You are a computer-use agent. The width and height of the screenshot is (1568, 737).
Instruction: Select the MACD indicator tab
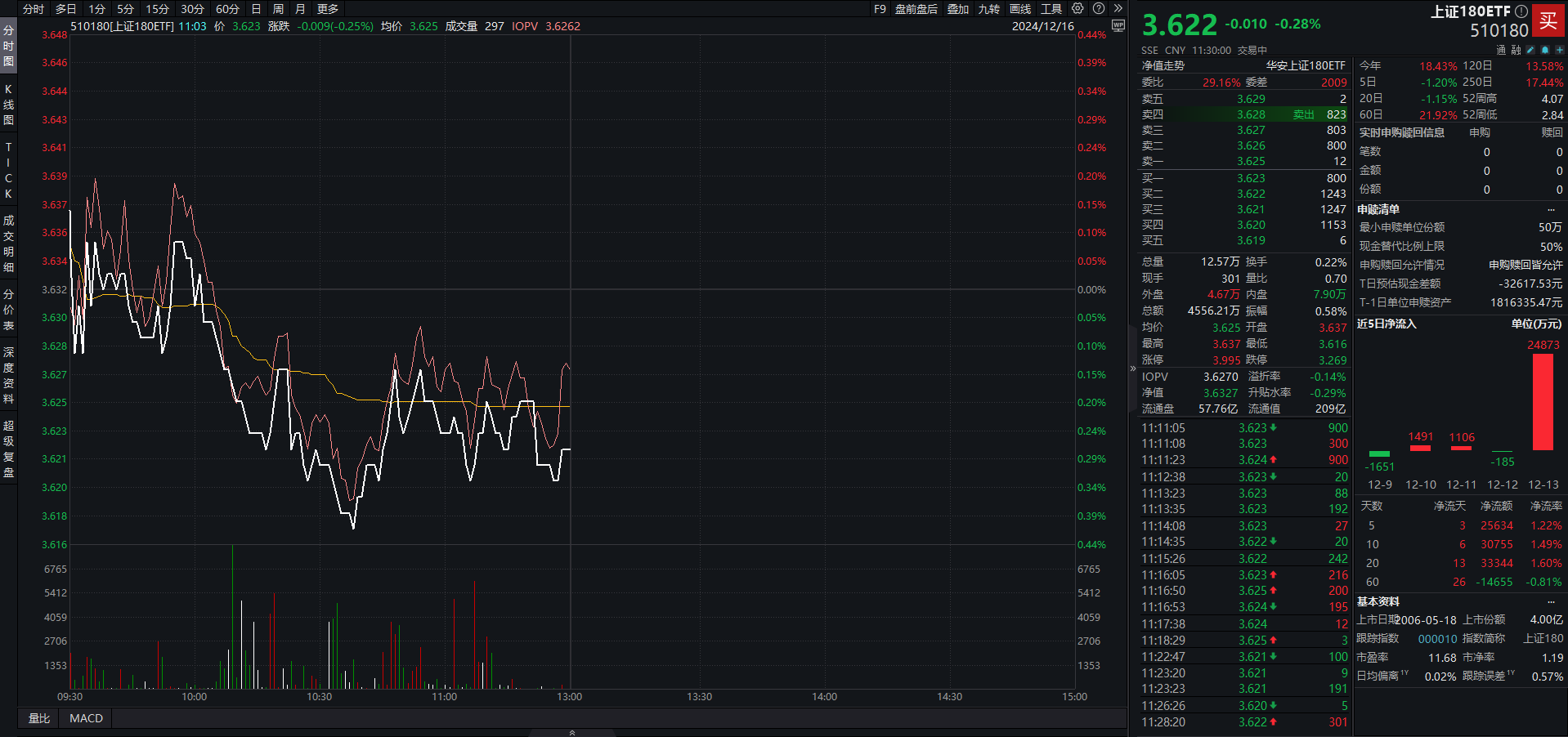click(87, 718)
